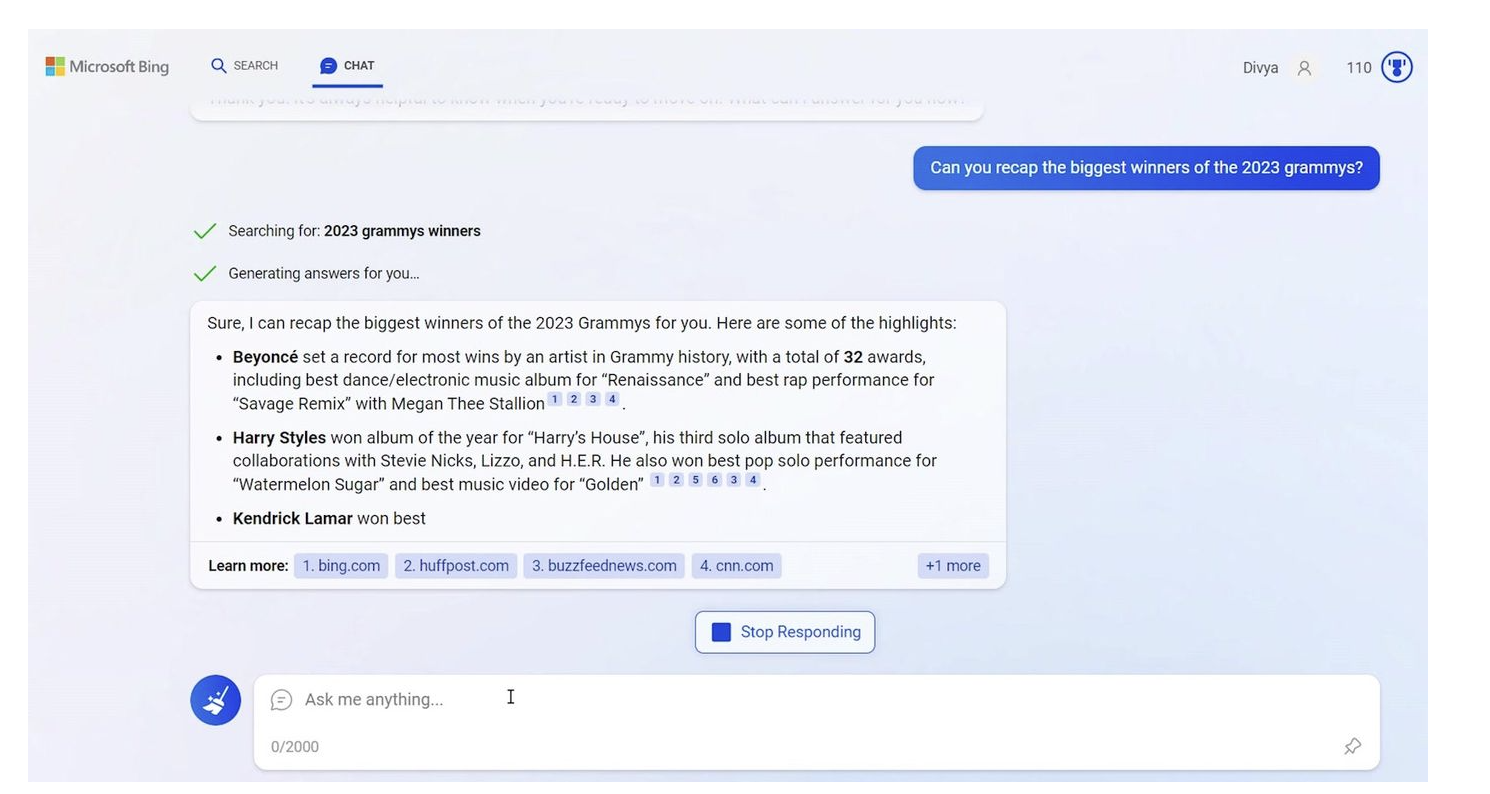This screenshot has height=794, width=1490.
Task: Click the Divya account name
Action: point(1260,68)
